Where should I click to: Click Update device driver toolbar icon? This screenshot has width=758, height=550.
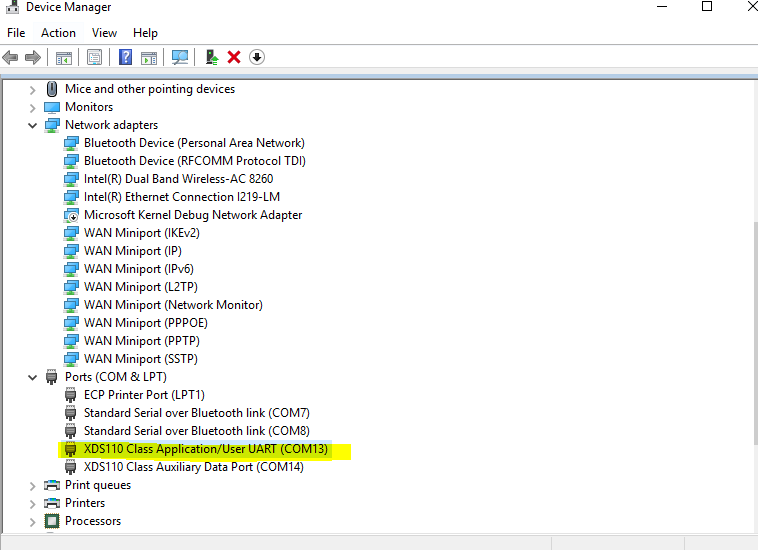point(212,58)
